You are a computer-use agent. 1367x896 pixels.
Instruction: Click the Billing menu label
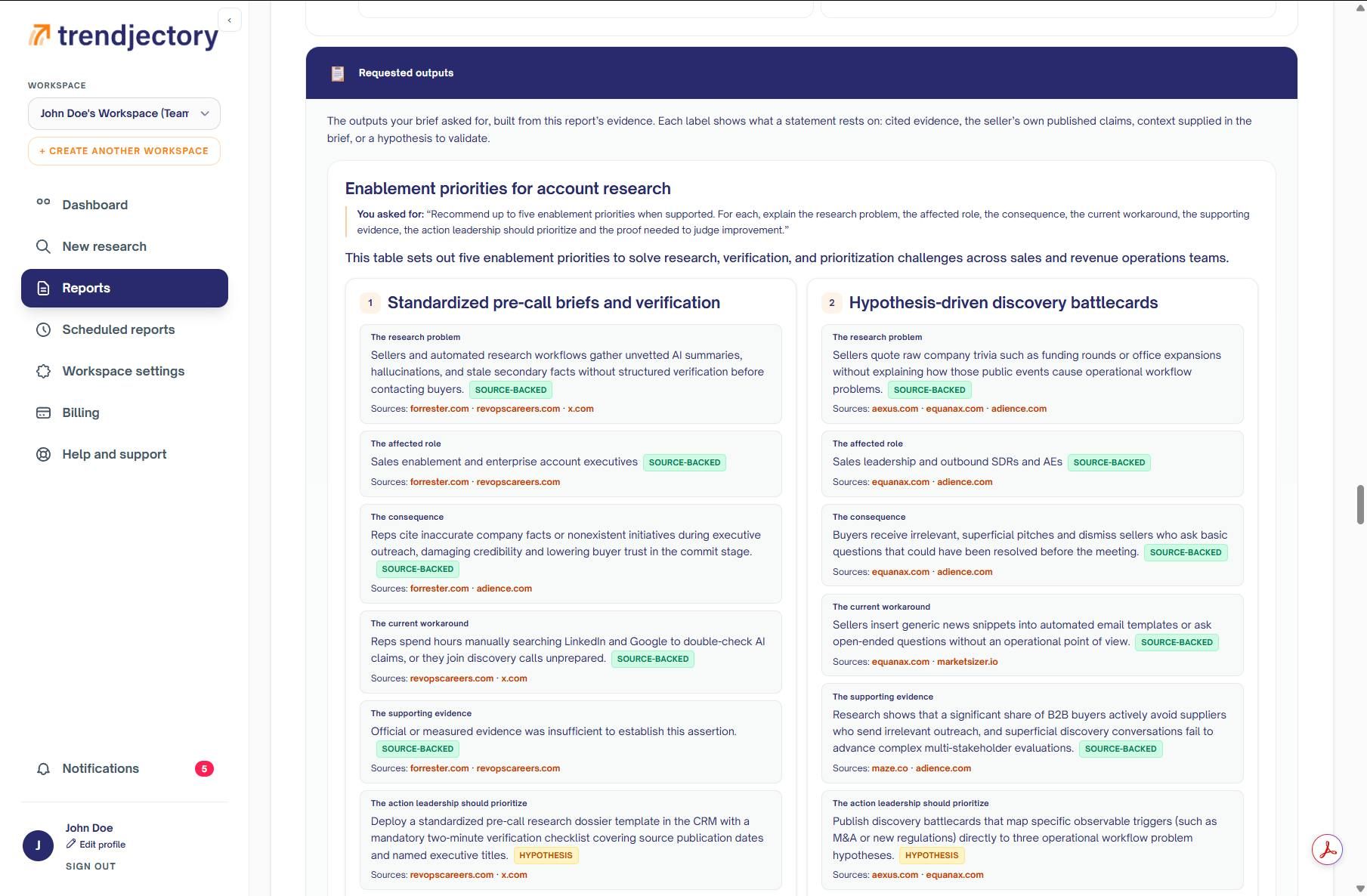point(81,412)
